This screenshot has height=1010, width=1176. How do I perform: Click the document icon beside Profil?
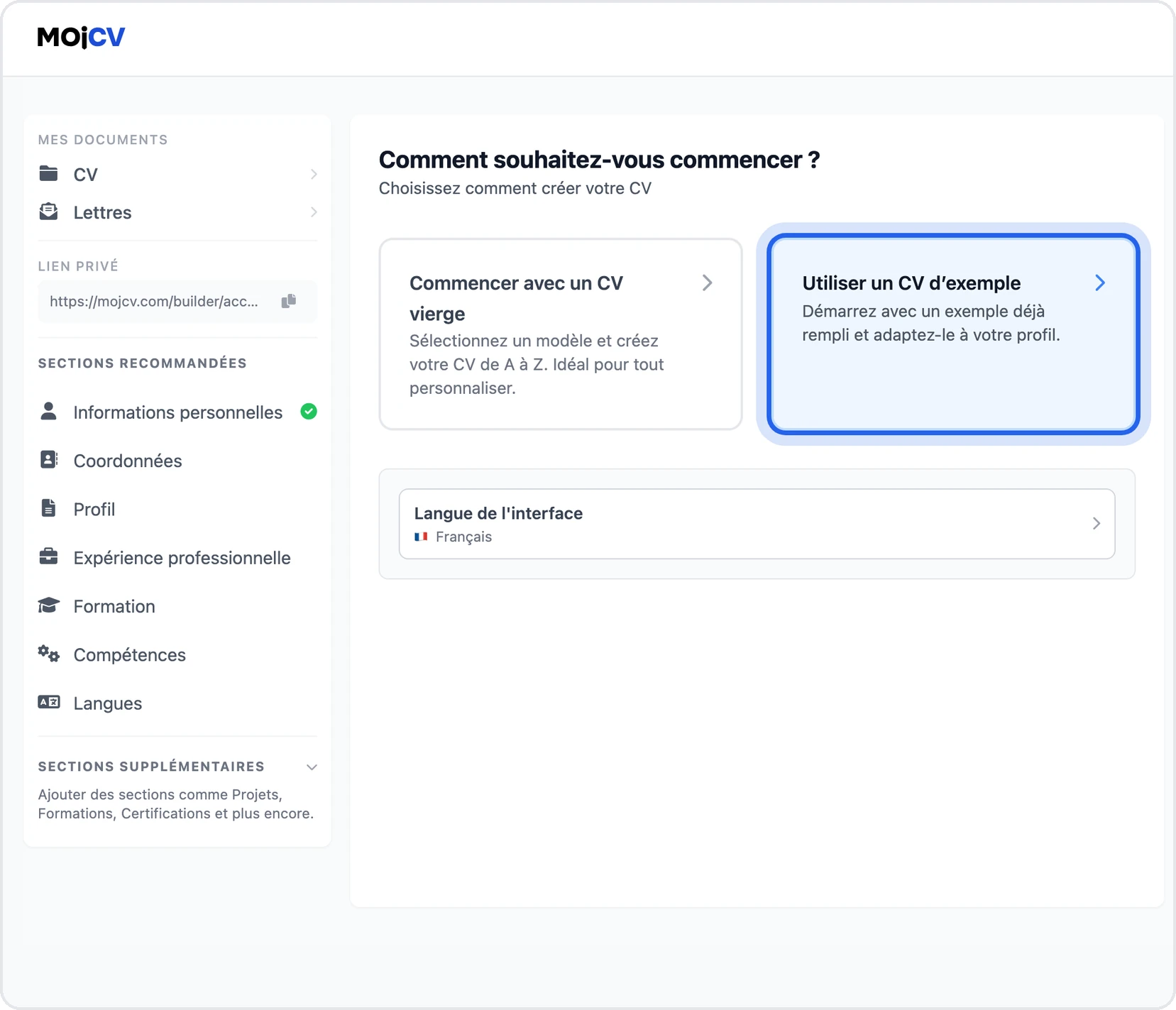click(48, 508)
